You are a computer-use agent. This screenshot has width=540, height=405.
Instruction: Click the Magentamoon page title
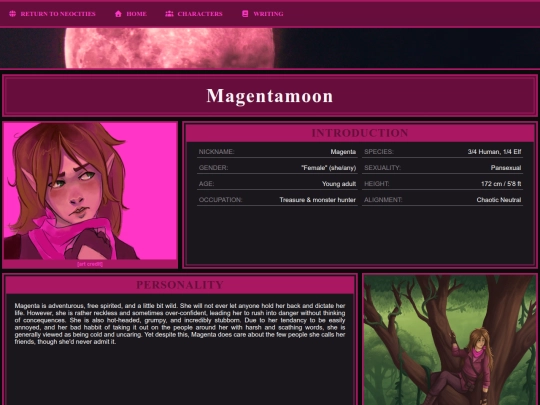pos(270,96)
